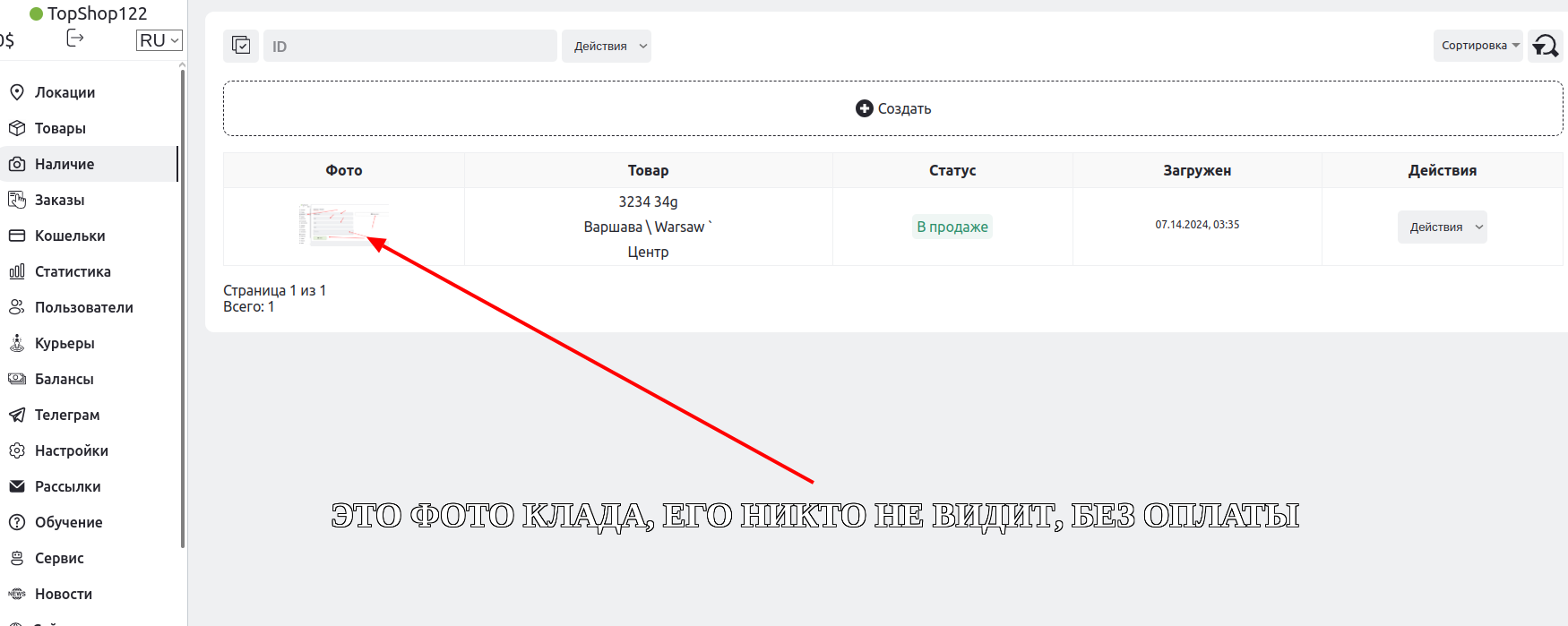
Task: Click the В продаже status badge
Action: 952,227
